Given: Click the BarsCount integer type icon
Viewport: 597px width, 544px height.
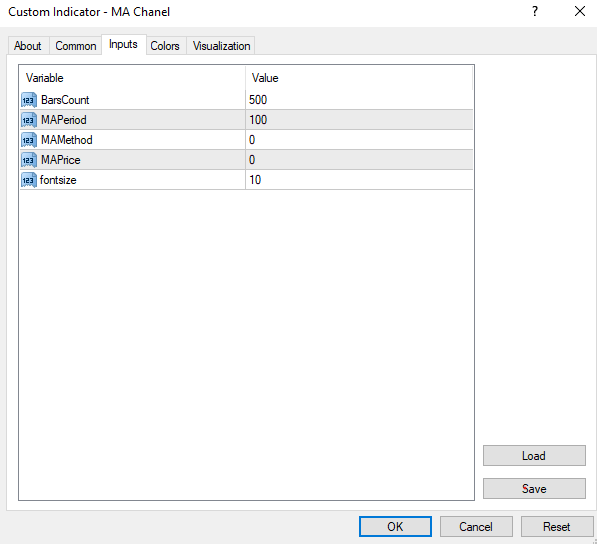Looking at the screenshot, I should 29,100.
